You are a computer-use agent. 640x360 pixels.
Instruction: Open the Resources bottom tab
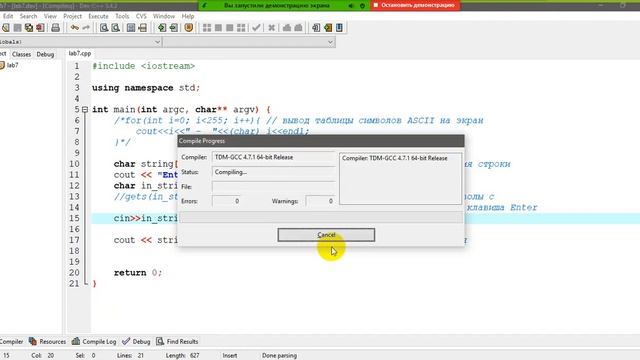click(x=47, y=341)
